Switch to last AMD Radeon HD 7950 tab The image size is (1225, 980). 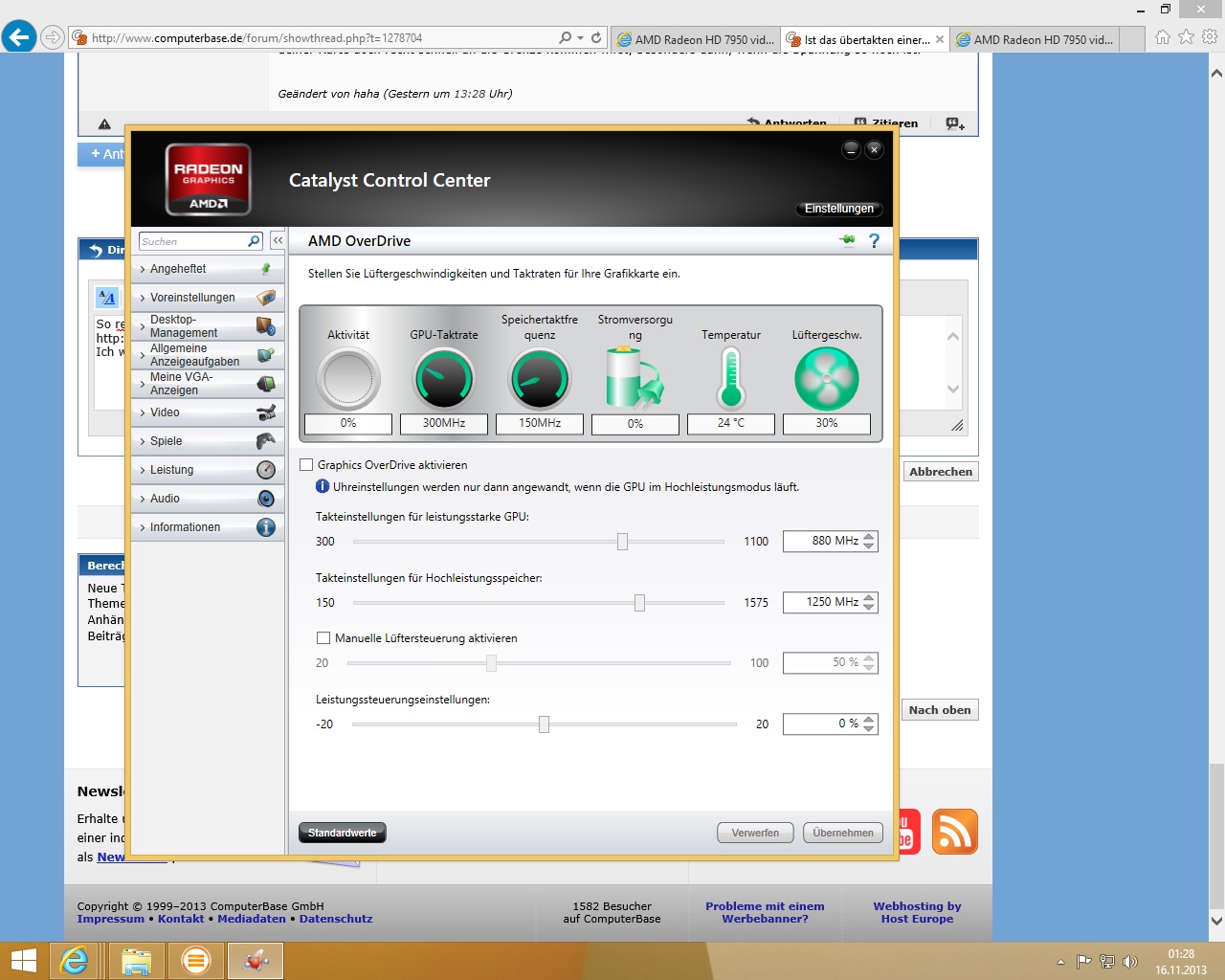click(1035, 39)
